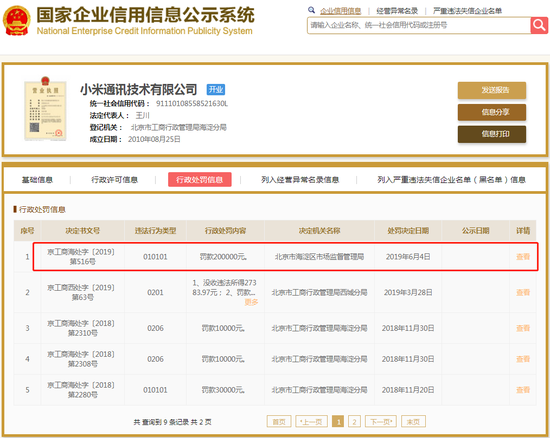Viewport: 550px width, 438px height.
Task: Click the 处罚决定日期 column header
Action: 408,231
